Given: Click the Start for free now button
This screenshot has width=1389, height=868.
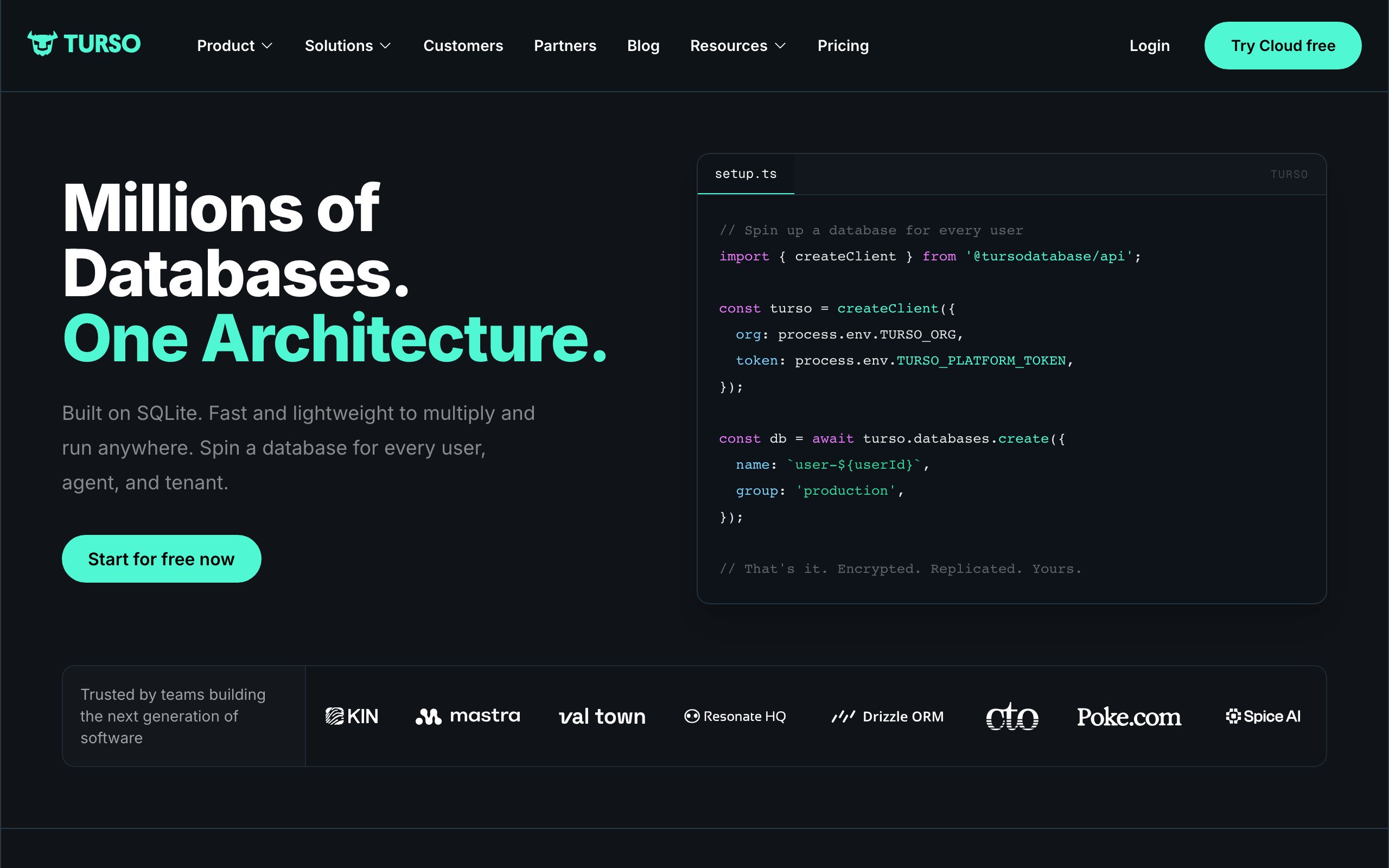Looking at the screenshot, I should click(161, 559).
